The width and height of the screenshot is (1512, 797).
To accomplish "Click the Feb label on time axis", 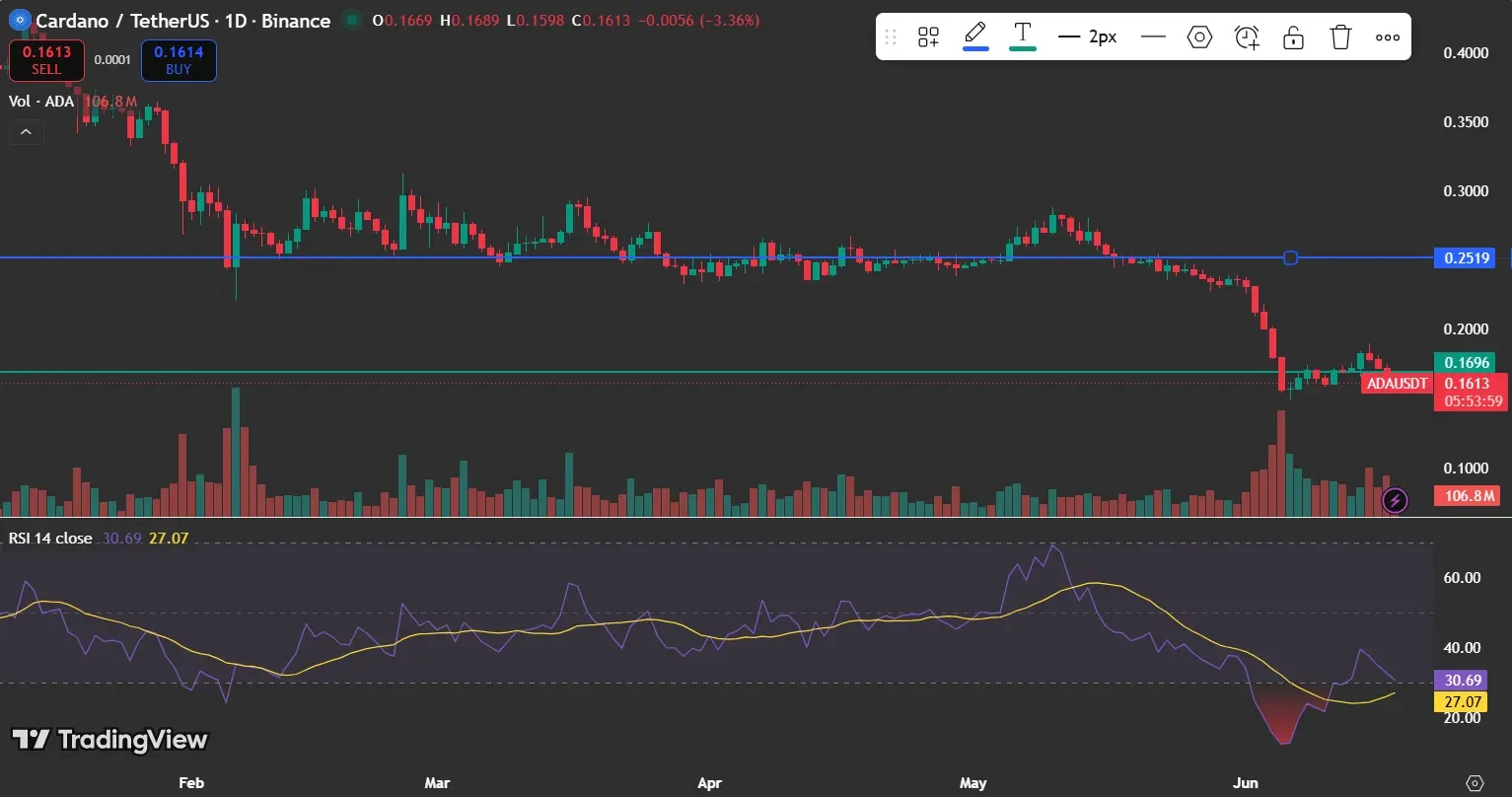I will pyautogui.click(x=191, y=783).
